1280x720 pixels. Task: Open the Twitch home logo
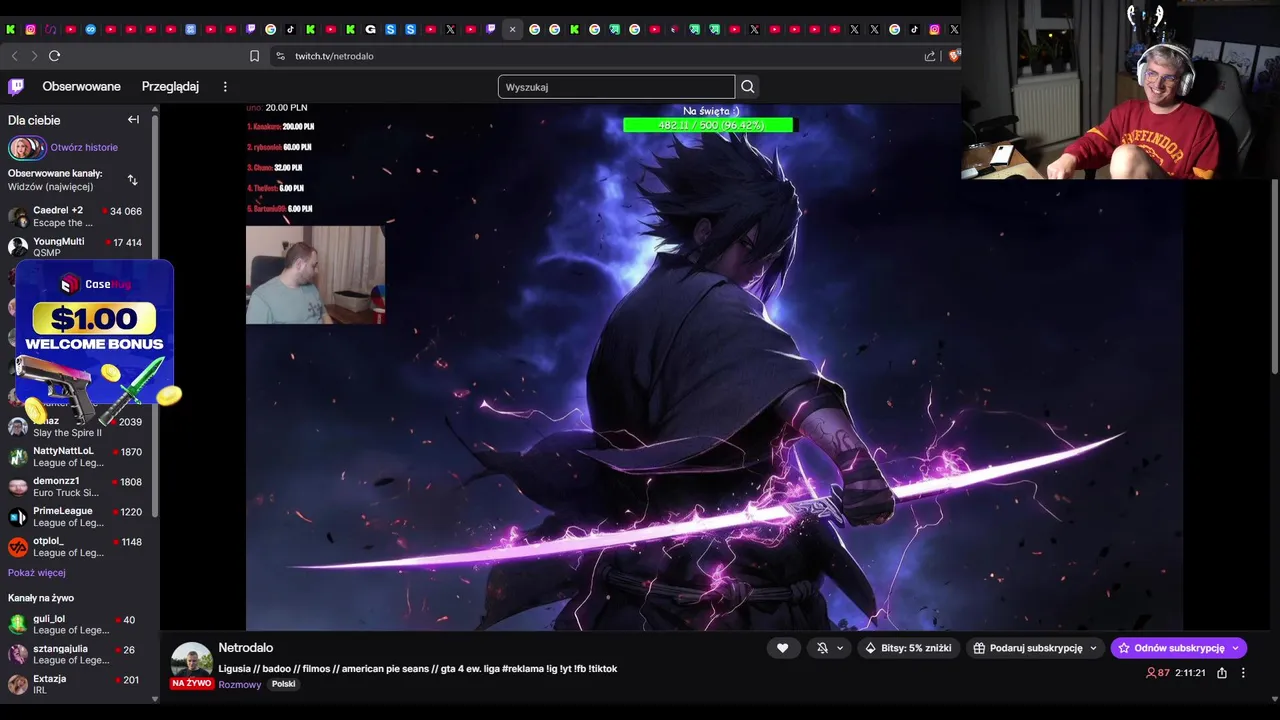point(17,87)
